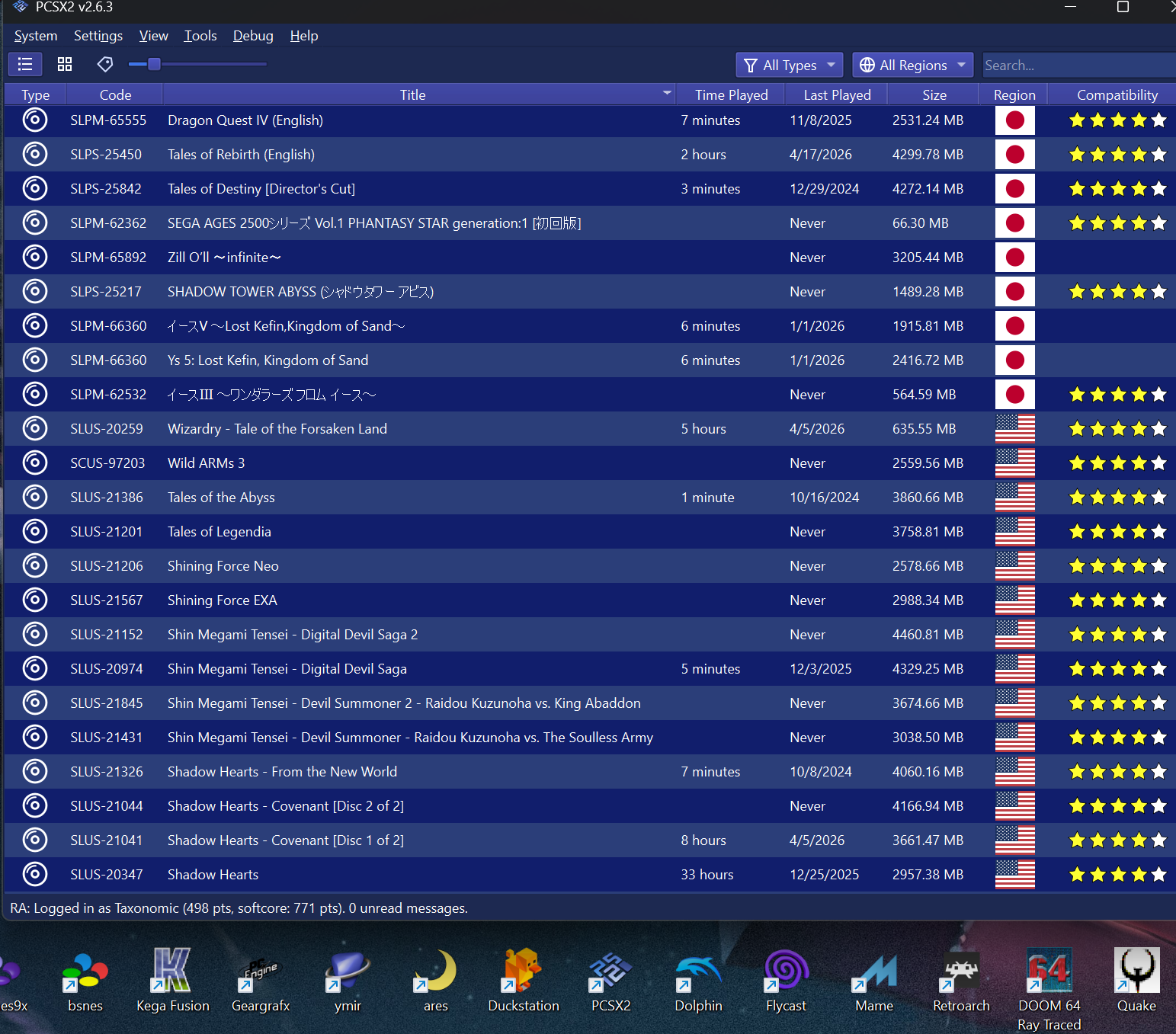
Task: Open ymir desktop shortcut
Action: click(348, 982)
